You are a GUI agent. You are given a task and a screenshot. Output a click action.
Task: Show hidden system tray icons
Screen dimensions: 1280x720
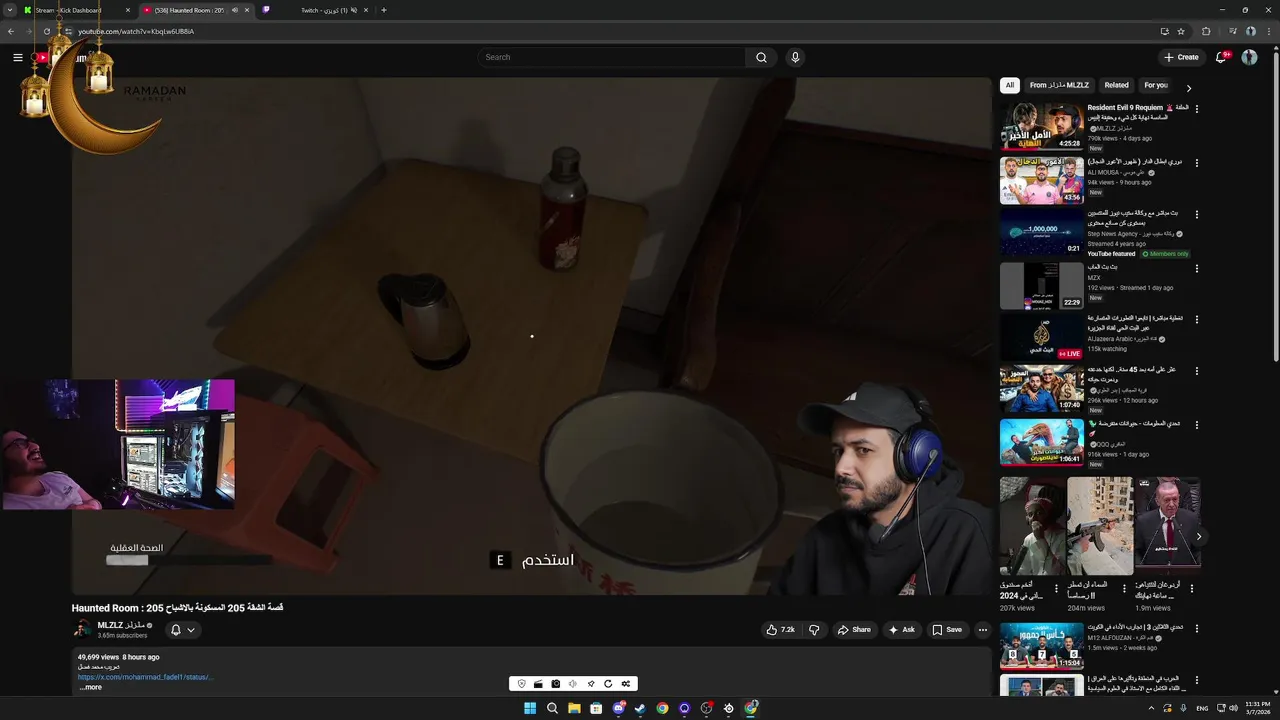click(x=1151, y=708)
